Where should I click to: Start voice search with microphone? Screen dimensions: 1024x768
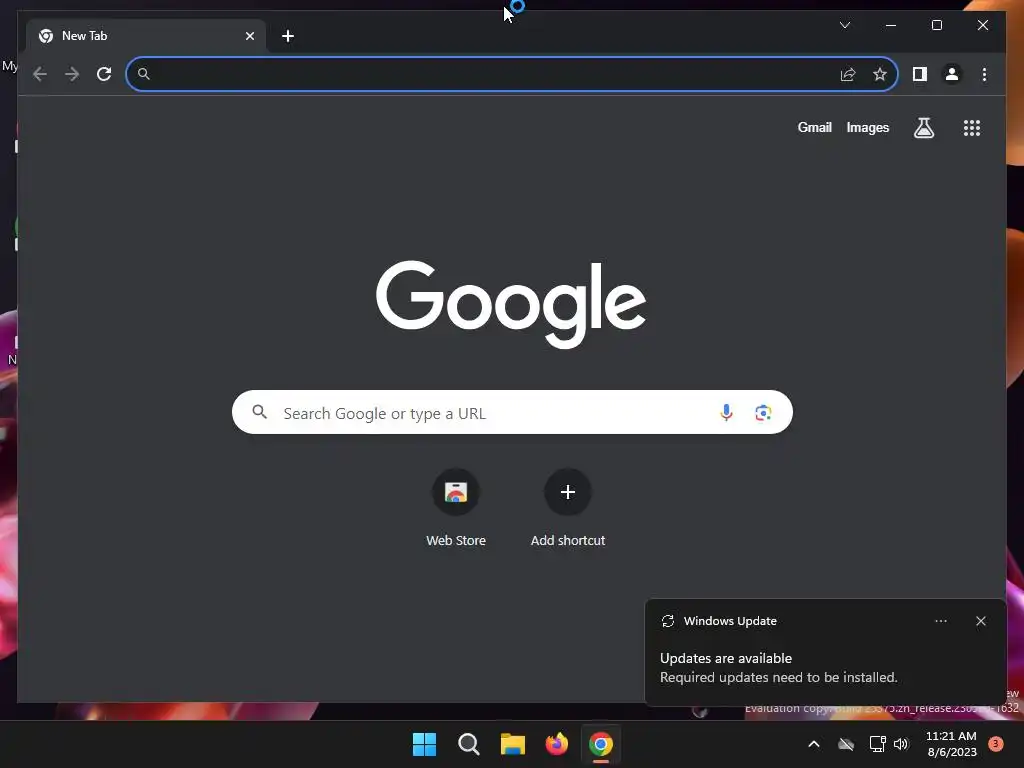(726, 413)
